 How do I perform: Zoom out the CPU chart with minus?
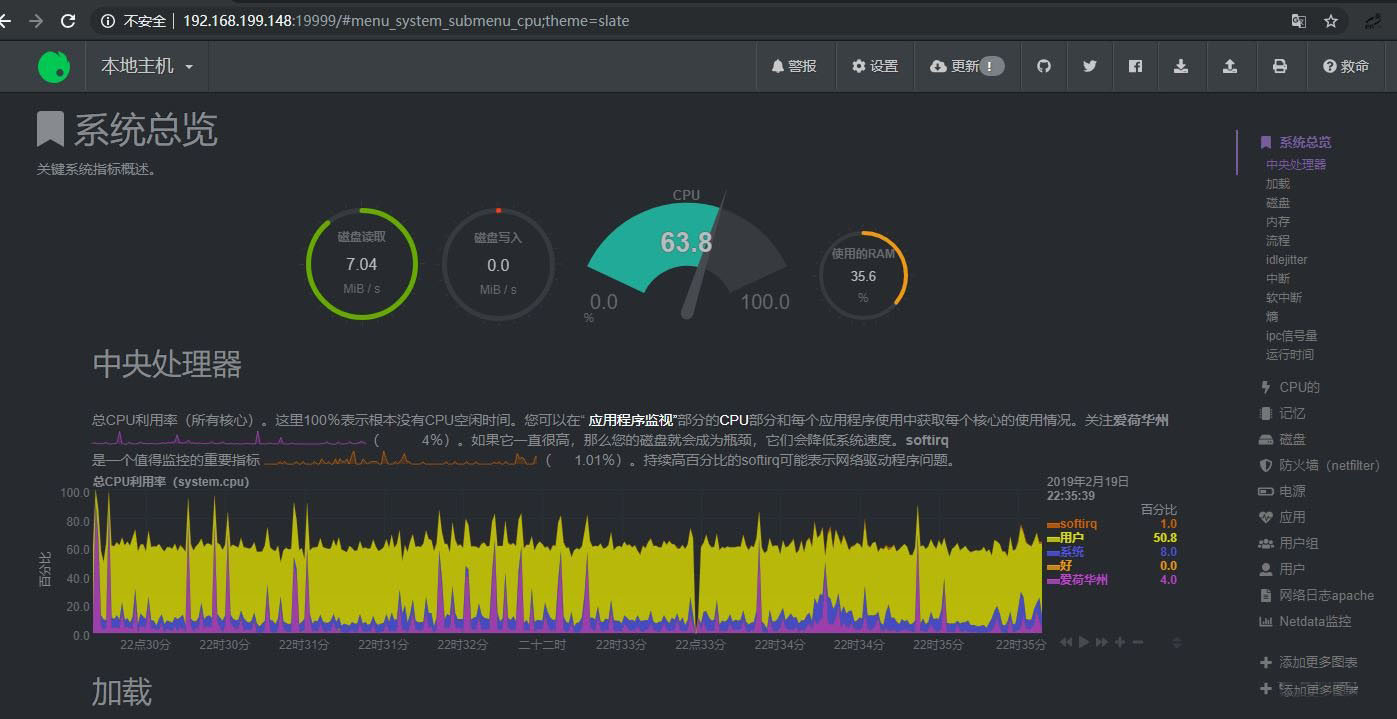[x=1138, y=642]
